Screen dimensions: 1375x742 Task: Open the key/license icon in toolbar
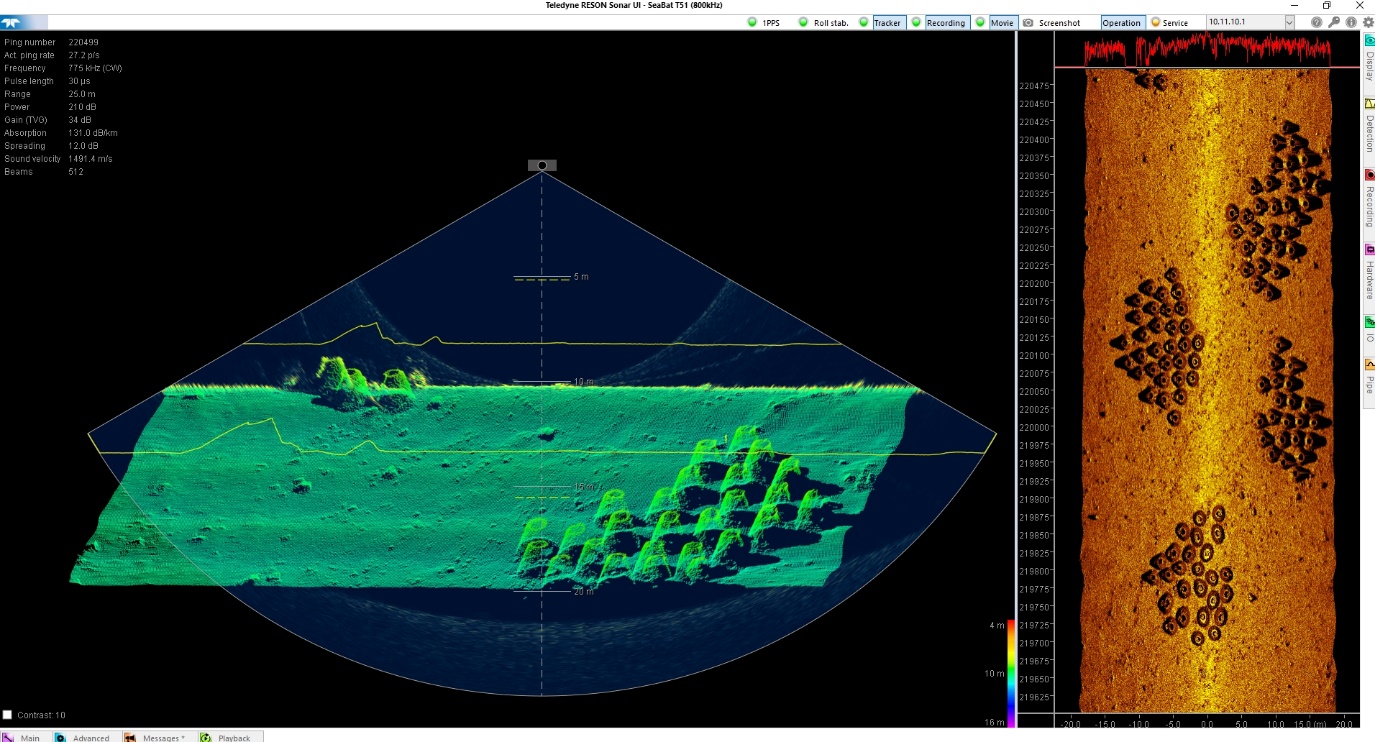pyautogui.click(x=1333, y=22)
